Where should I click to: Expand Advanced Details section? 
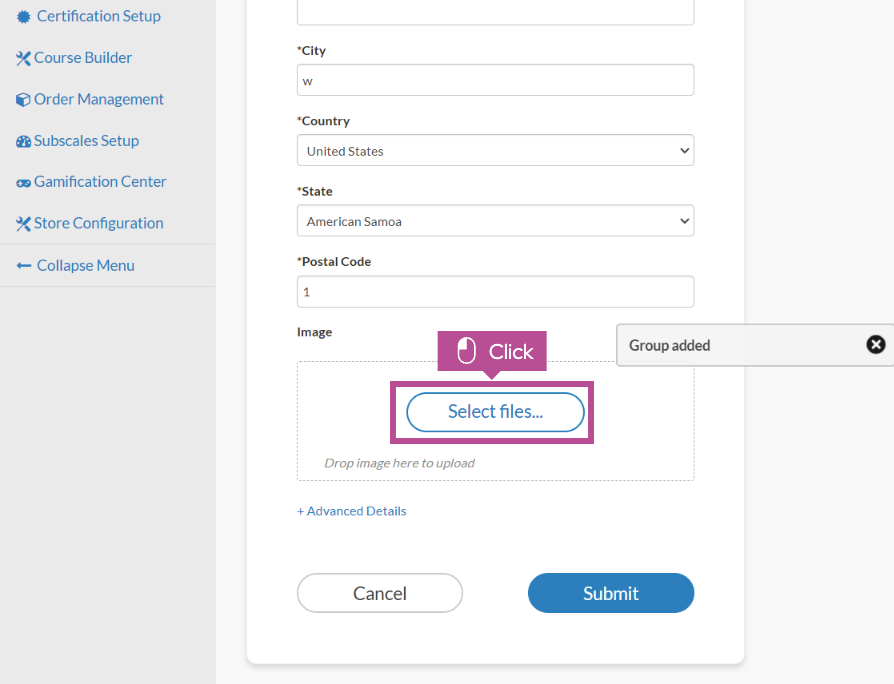pyautogui.click(x=352, y=511)
